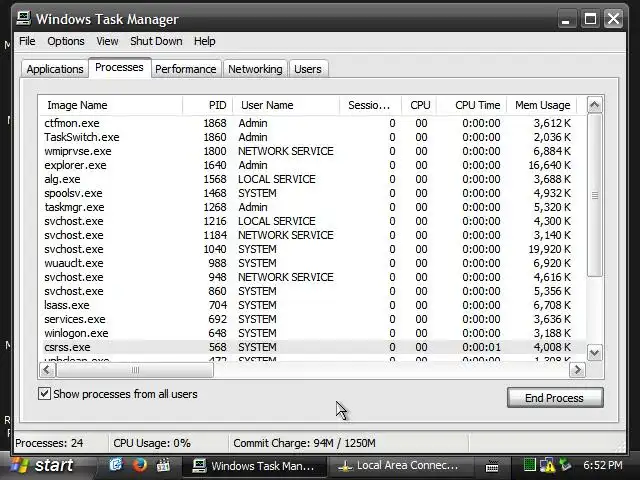
Task: Click the vertical scrollbar down arrow
Action: (594, 353)
